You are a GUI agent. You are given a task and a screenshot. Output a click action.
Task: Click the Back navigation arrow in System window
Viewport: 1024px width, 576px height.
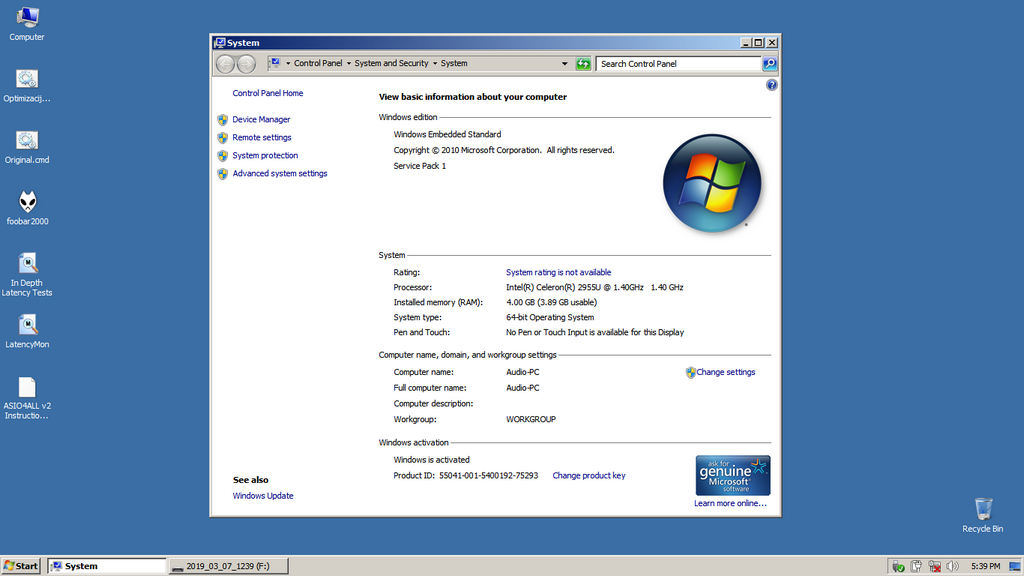pos(225,63)
